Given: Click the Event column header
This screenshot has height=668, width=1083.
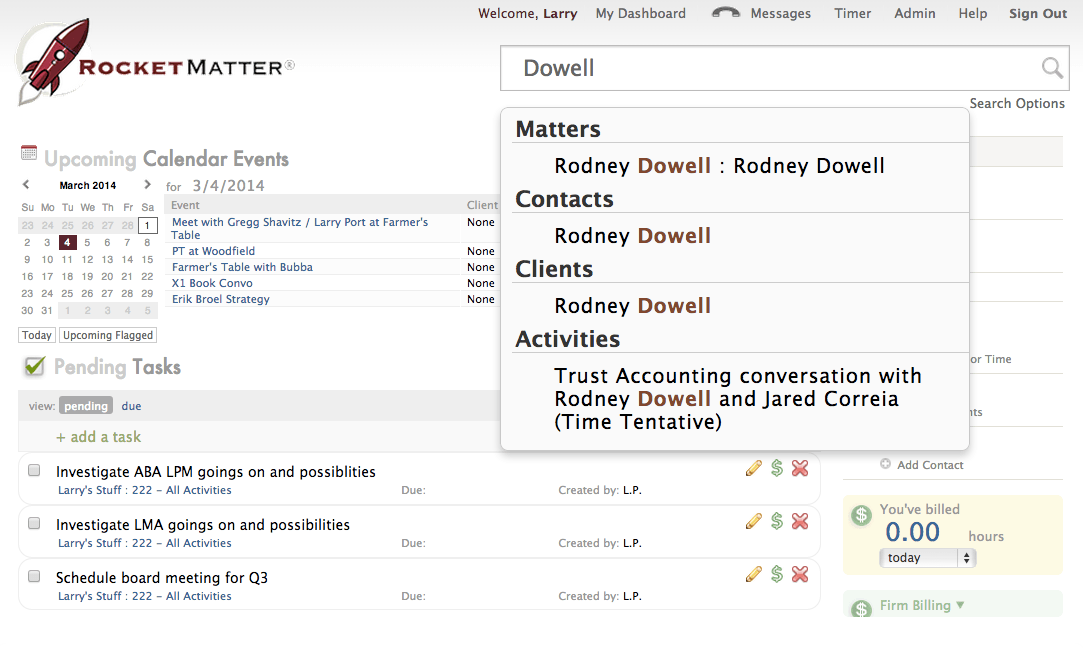Looking at the screenshot, I should click(x=185, y=205).
